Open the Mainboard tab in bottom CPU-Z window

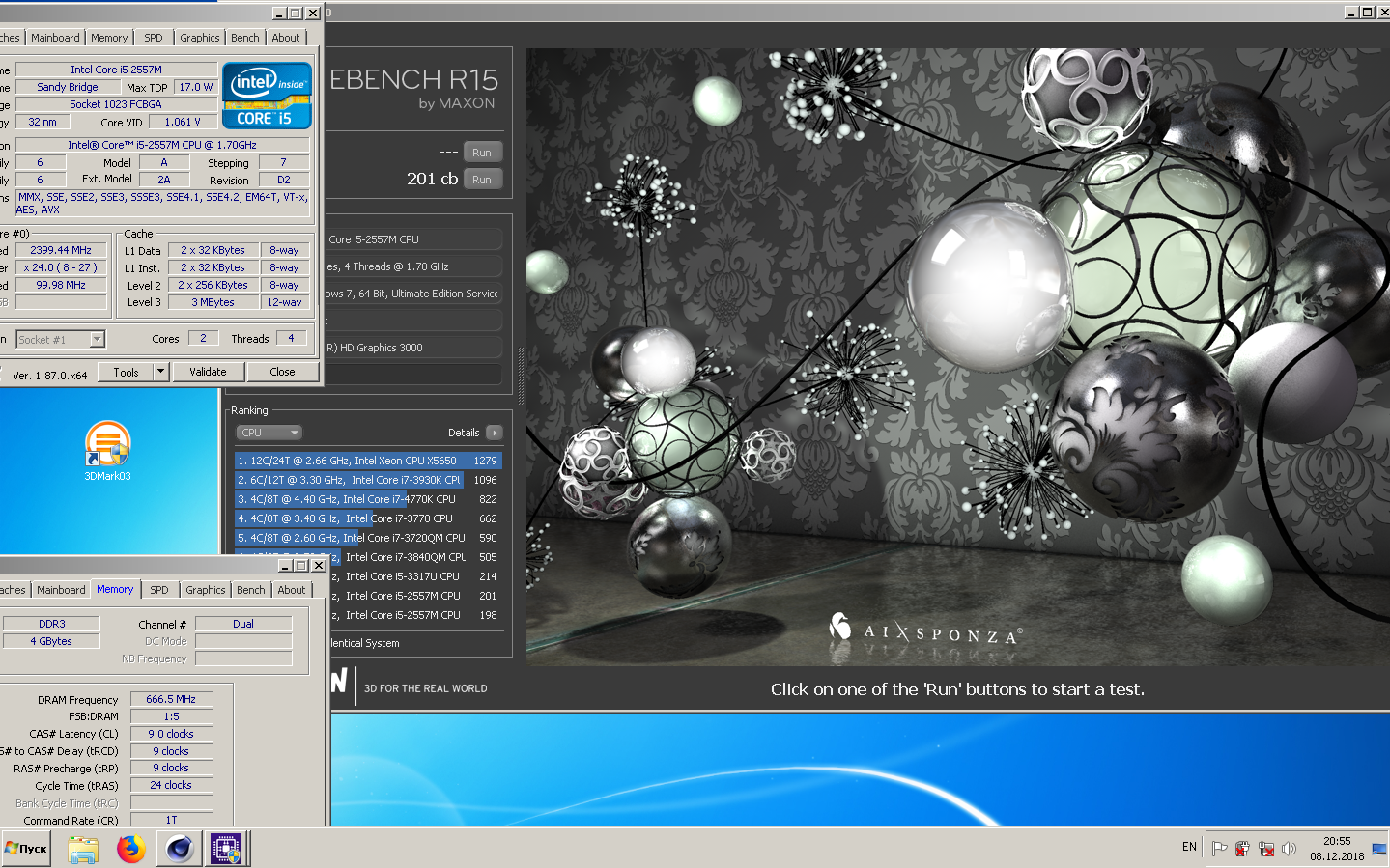pos(61,590)
